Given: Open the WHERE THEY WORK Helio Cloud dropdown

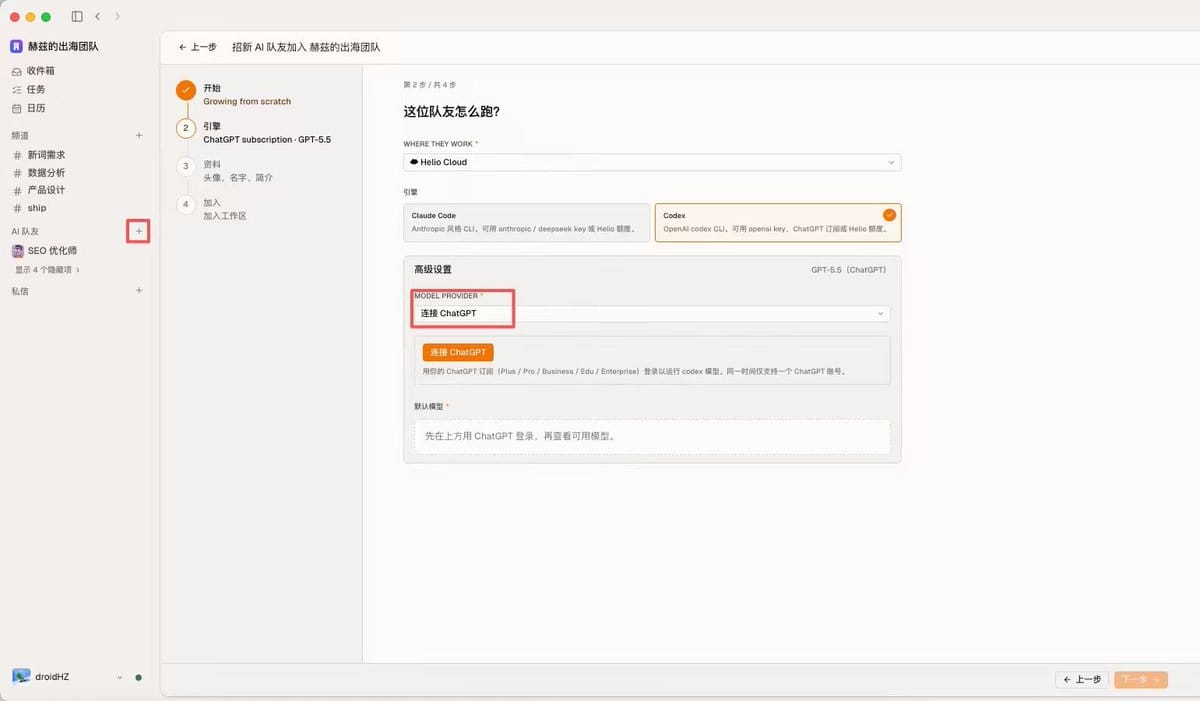Looking at the screenshot, I should pos(652,162).
